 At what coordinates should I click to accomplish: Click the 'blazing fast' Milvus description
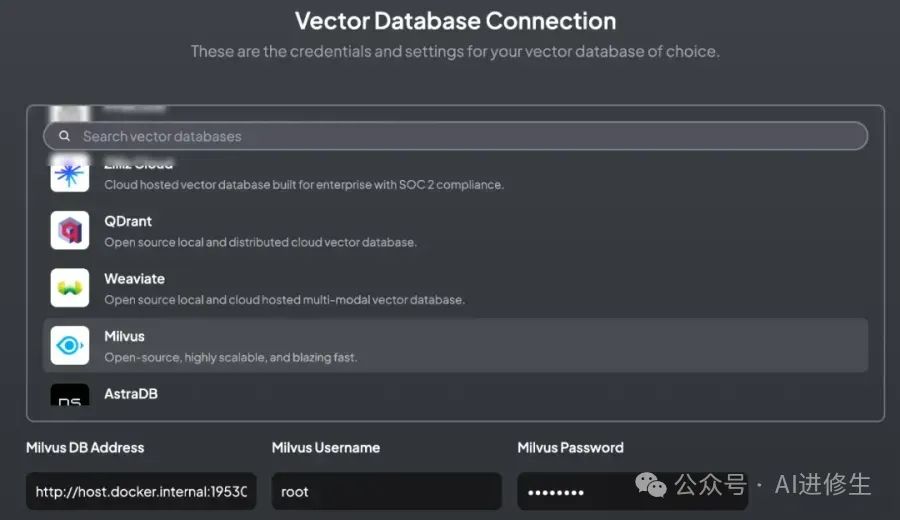tap(230, 357)
